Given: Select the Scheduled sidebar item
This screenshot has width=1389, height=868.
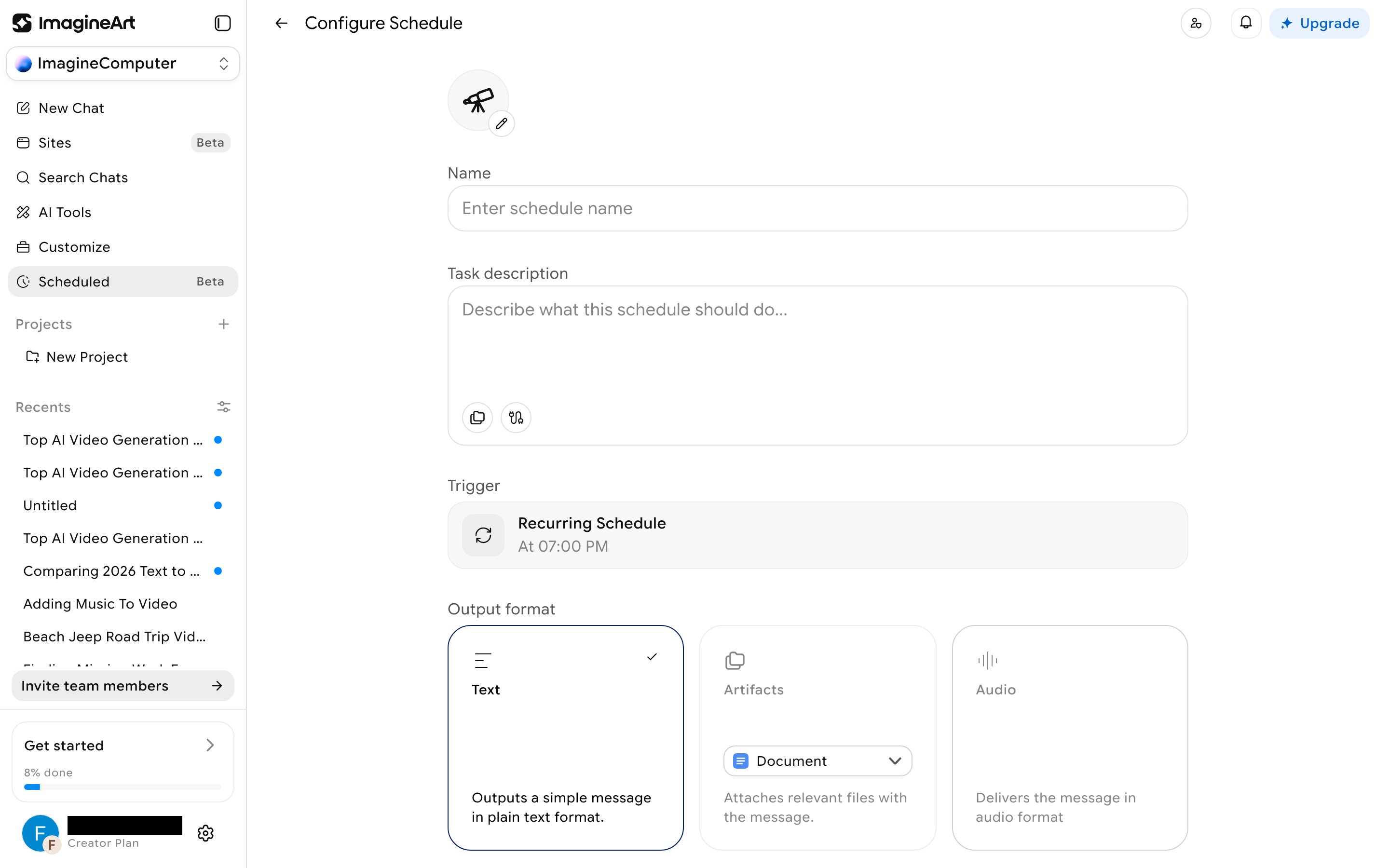Looking at the screenshot, I should coord(123,281).
